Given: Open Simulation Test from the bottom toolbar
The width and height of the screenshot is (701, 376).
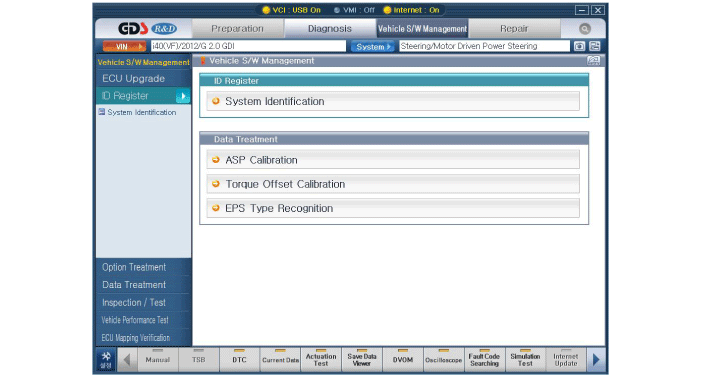Looking at the screenshot, I should 525,359.
